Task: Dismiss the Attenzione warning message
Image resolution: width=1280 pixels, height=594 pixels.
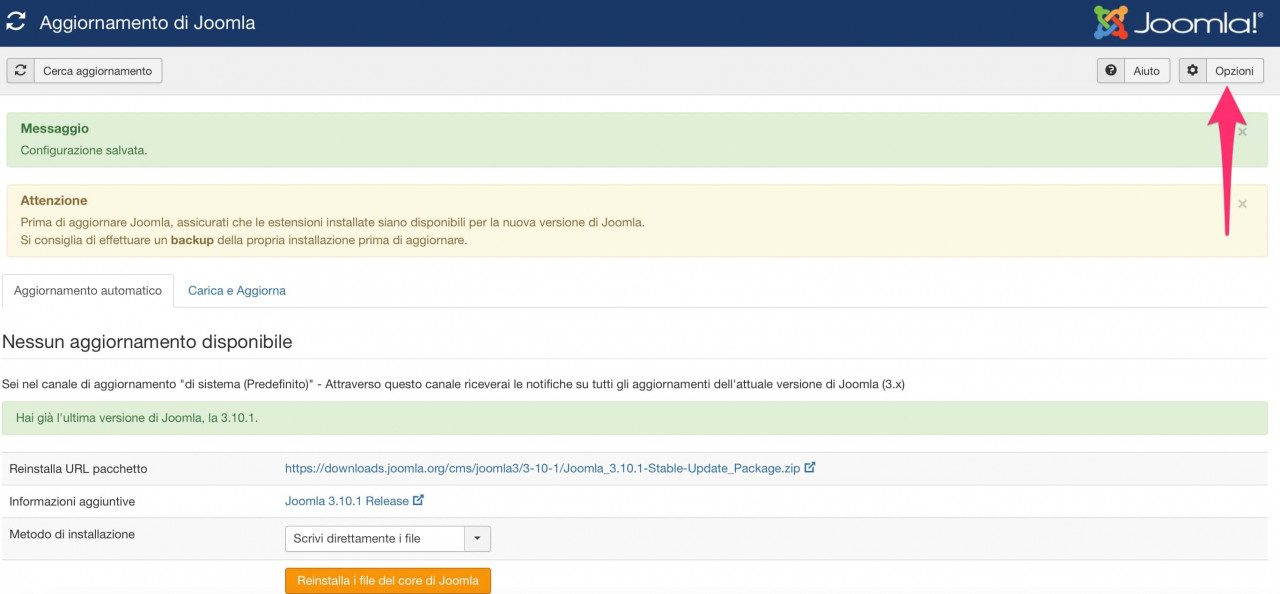Action: (x=1242, y=204)
